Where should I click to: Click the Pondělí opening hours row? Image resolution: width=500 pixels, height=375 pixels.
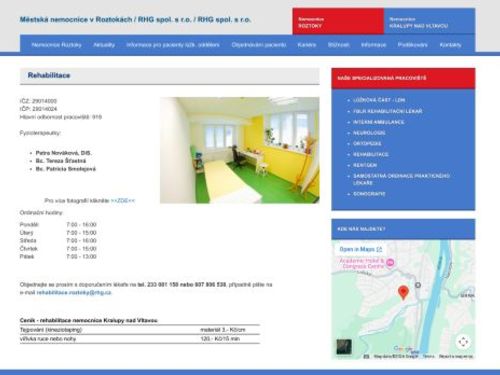(x=58, y=225)
